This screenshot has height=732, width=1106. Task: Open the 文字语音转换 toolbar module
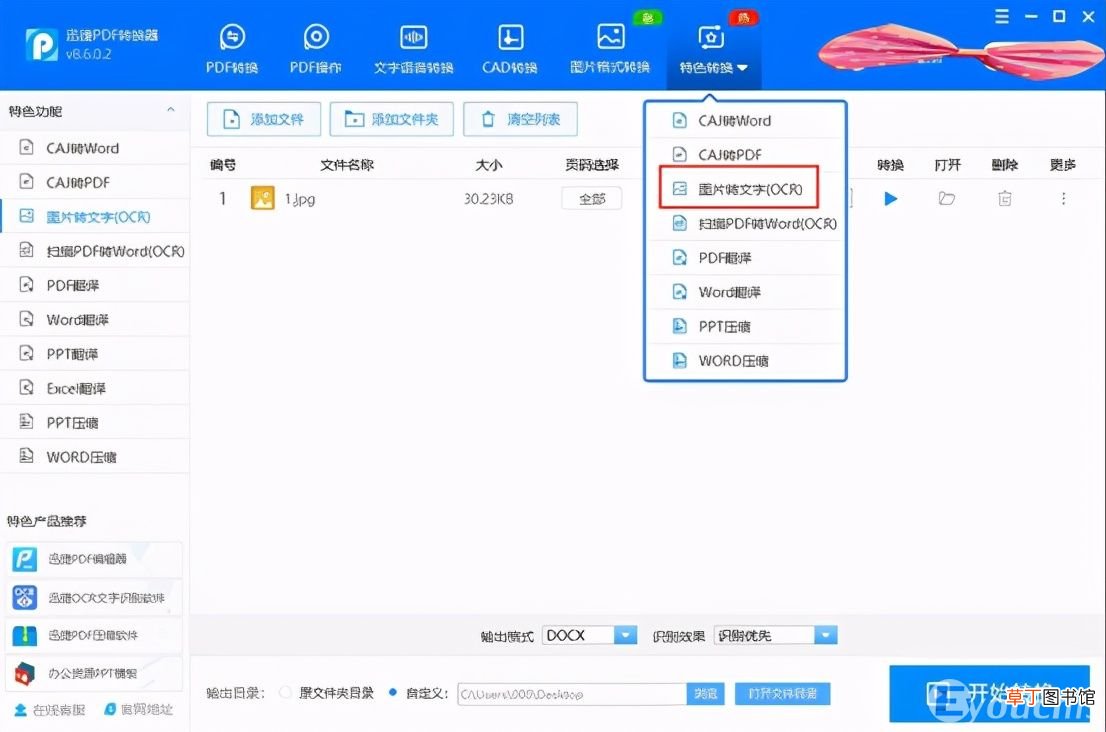tap(413, 49)
